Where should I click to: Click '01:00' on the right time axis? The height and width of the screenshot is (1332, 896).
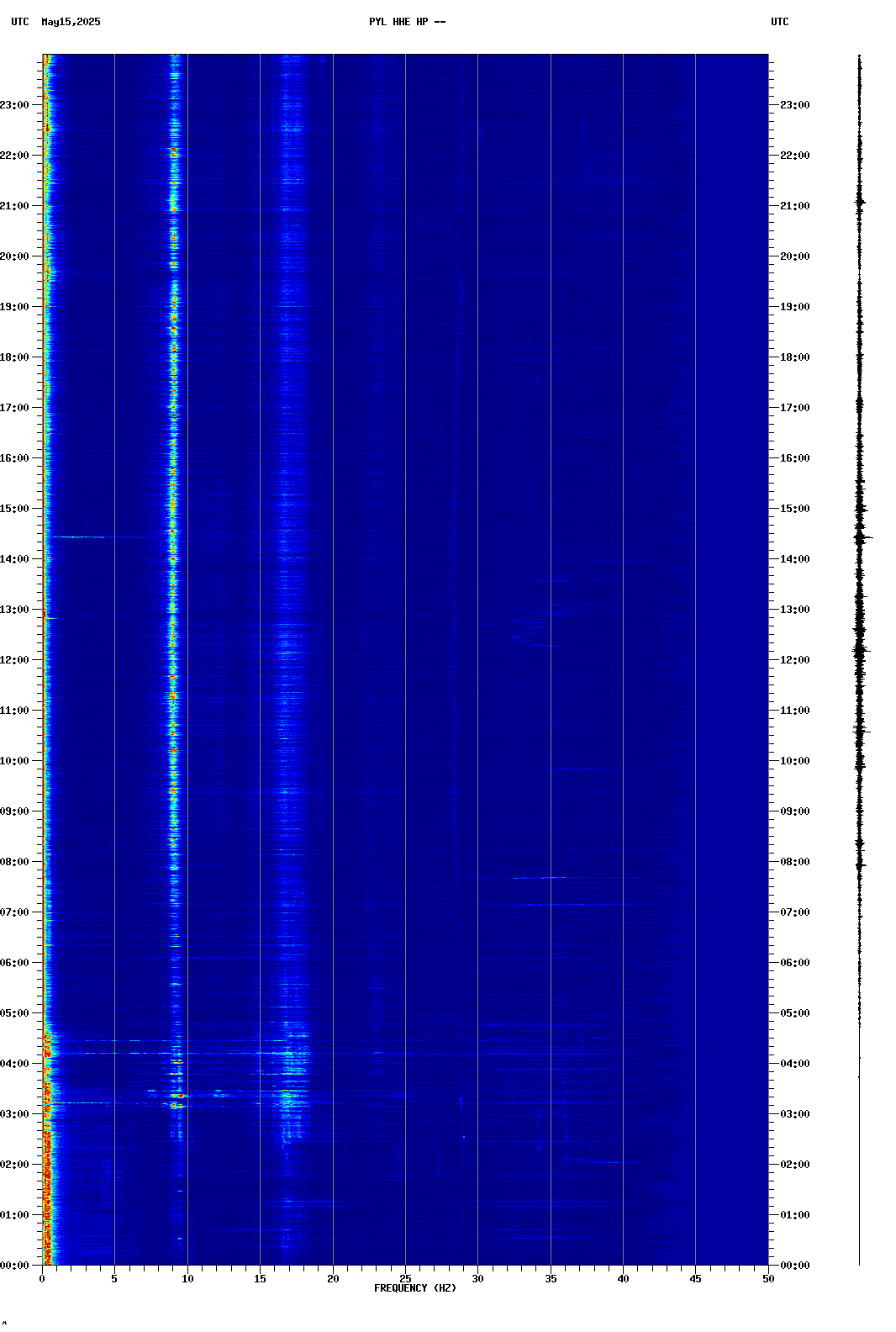tap(795, 1215)
